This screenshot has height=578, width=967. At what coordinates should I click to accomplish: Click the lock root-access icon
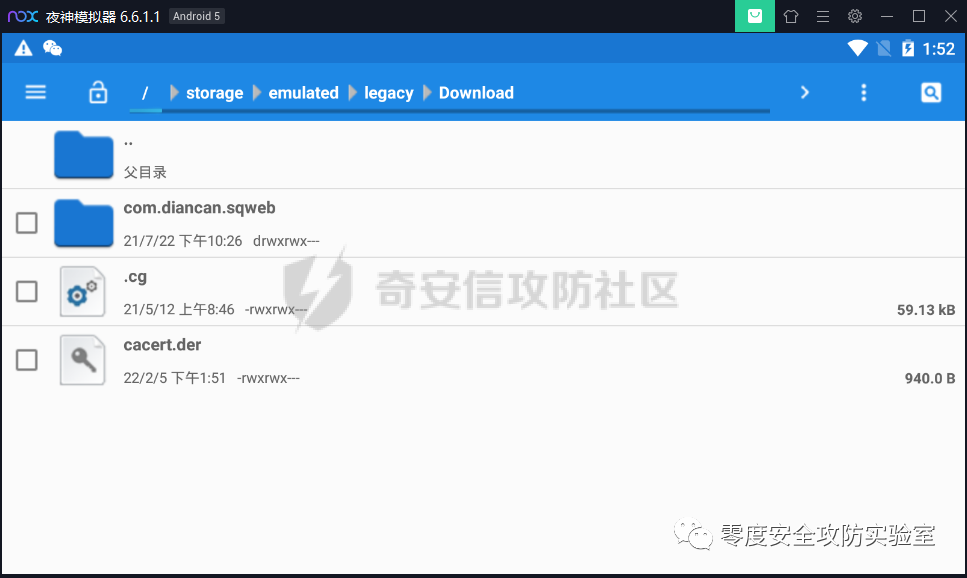[x=98, y=93]
